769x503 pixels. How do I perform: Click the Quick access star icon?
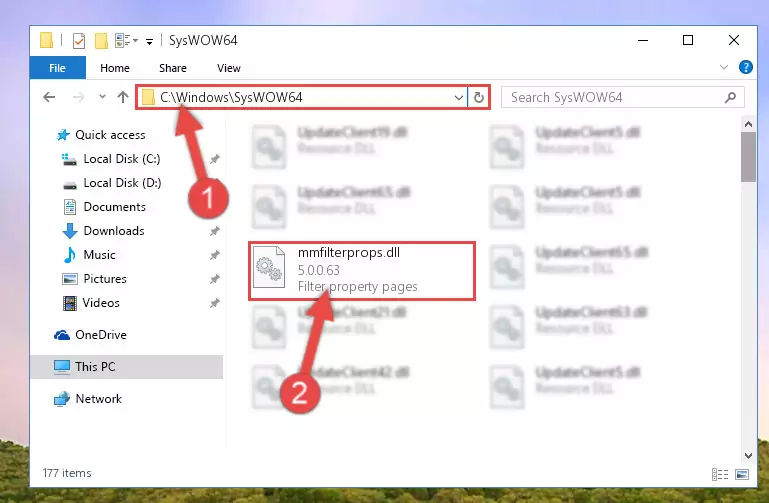63,135
